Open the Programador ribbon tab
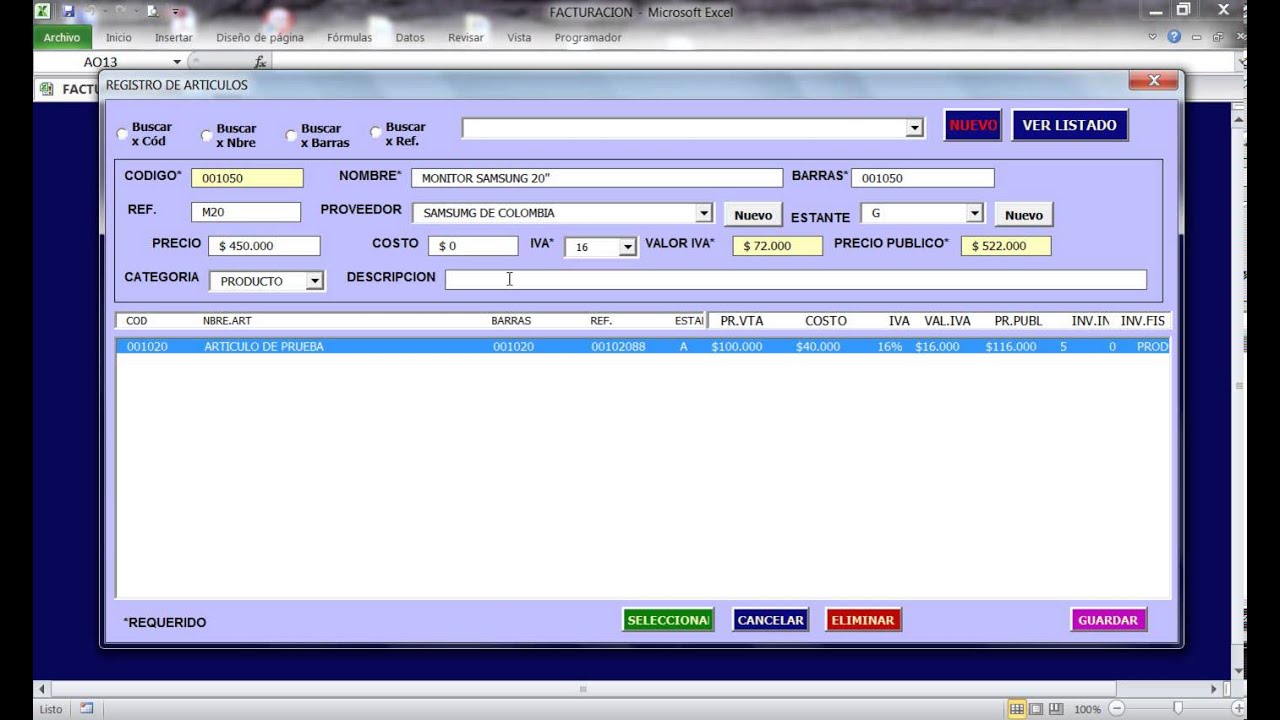Screen dimensions: 1280x720 tap(588, 37)
